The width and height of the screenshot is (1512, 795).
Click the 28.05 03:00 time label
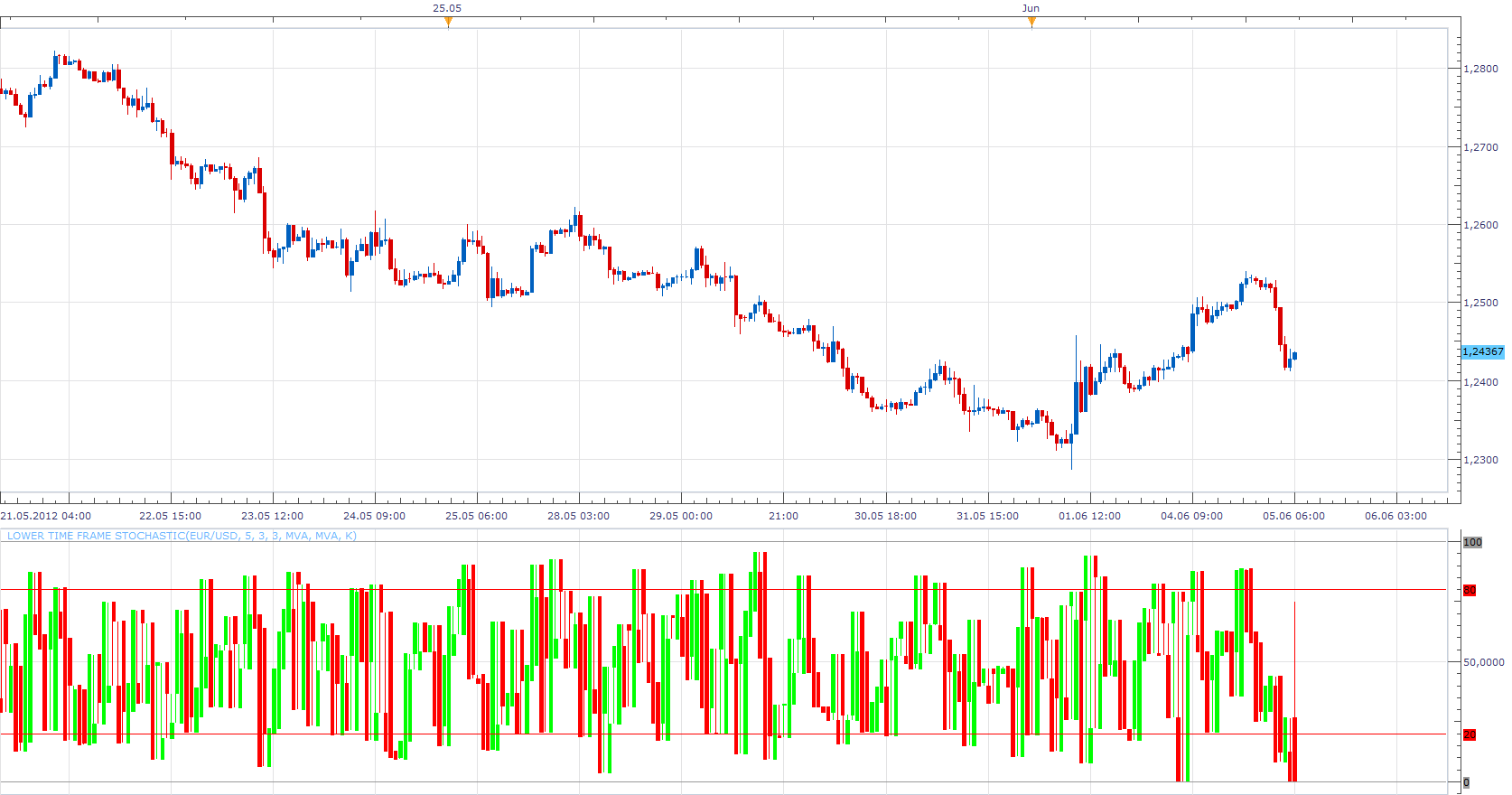point(578,516)
